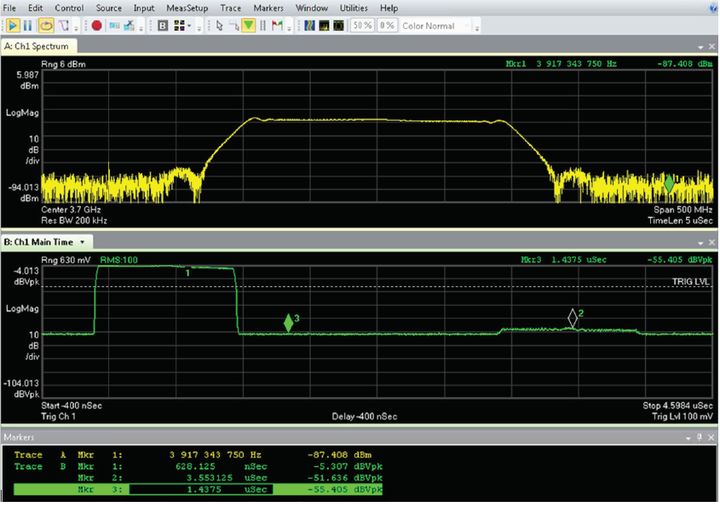Click the green Run/play measurement icon
This screenshot has height=507, width=720.
tap(13, 25)
